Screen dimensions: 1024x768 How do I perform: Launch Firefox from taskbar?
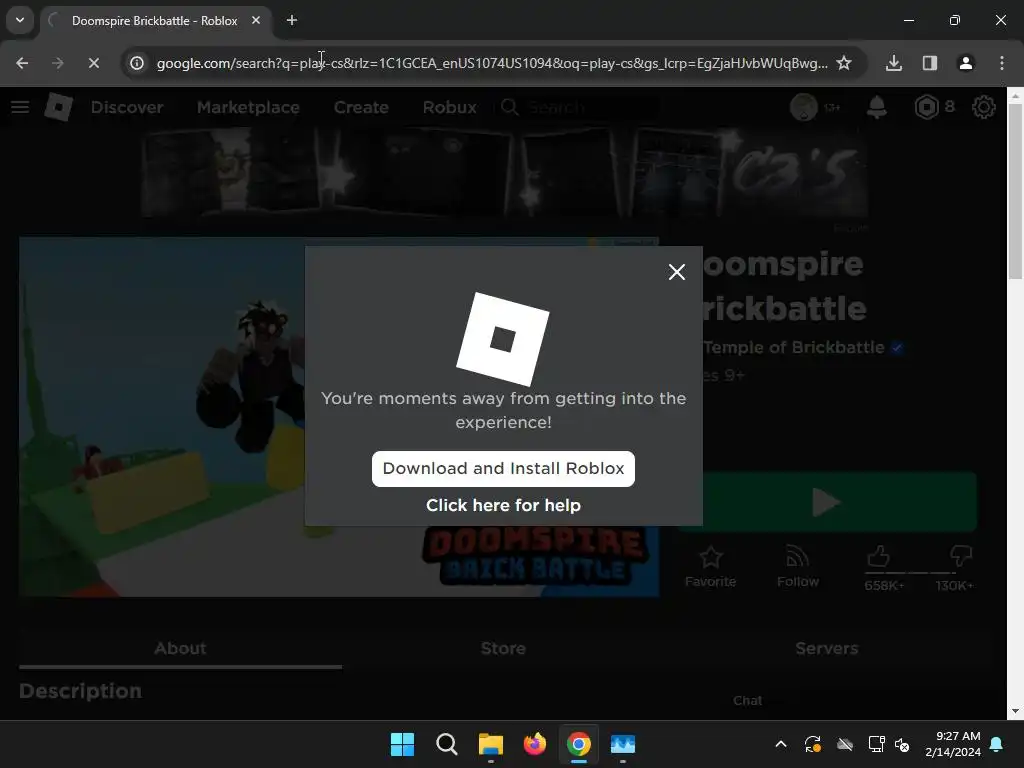click(x=535, y=744)
